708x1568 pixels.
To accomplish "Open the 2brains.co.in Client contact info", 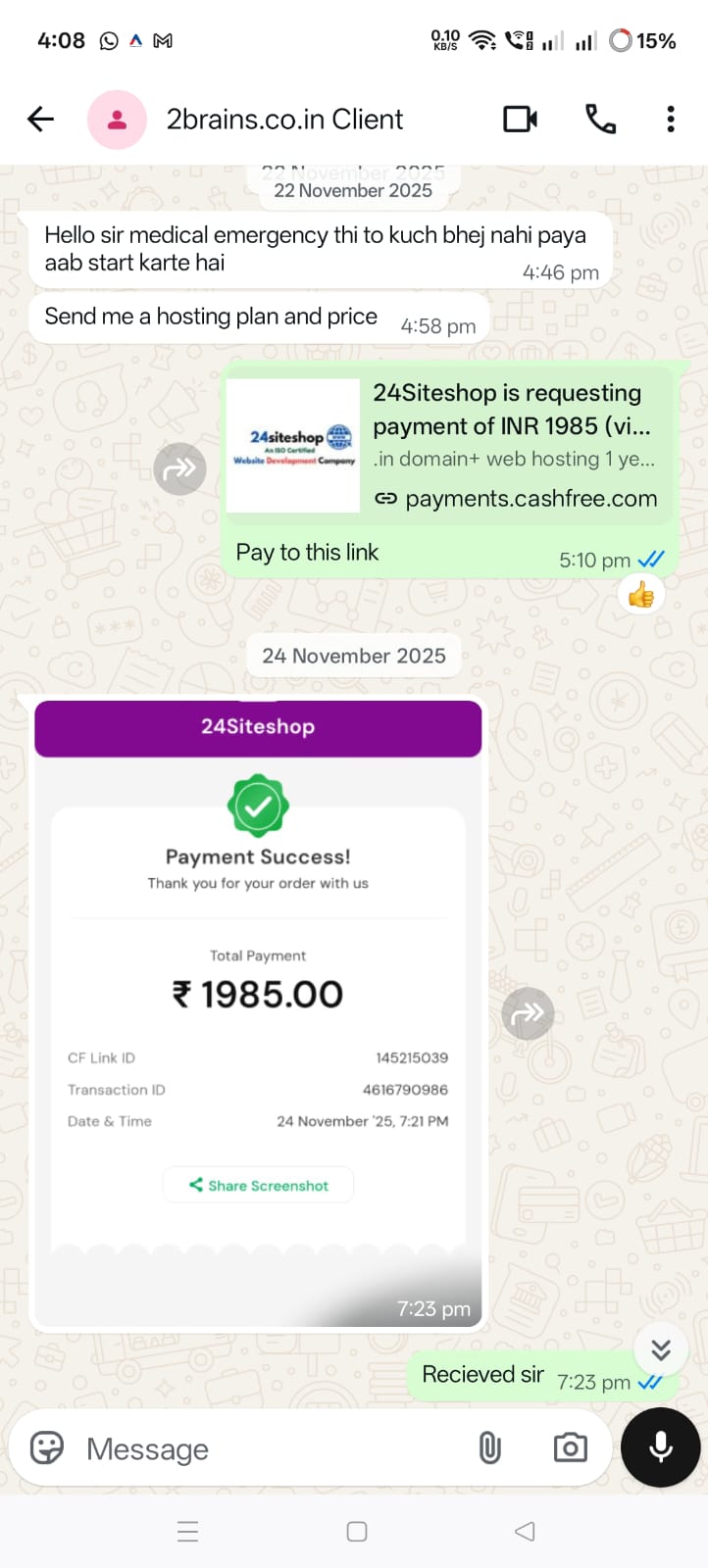I will (284, 120).
